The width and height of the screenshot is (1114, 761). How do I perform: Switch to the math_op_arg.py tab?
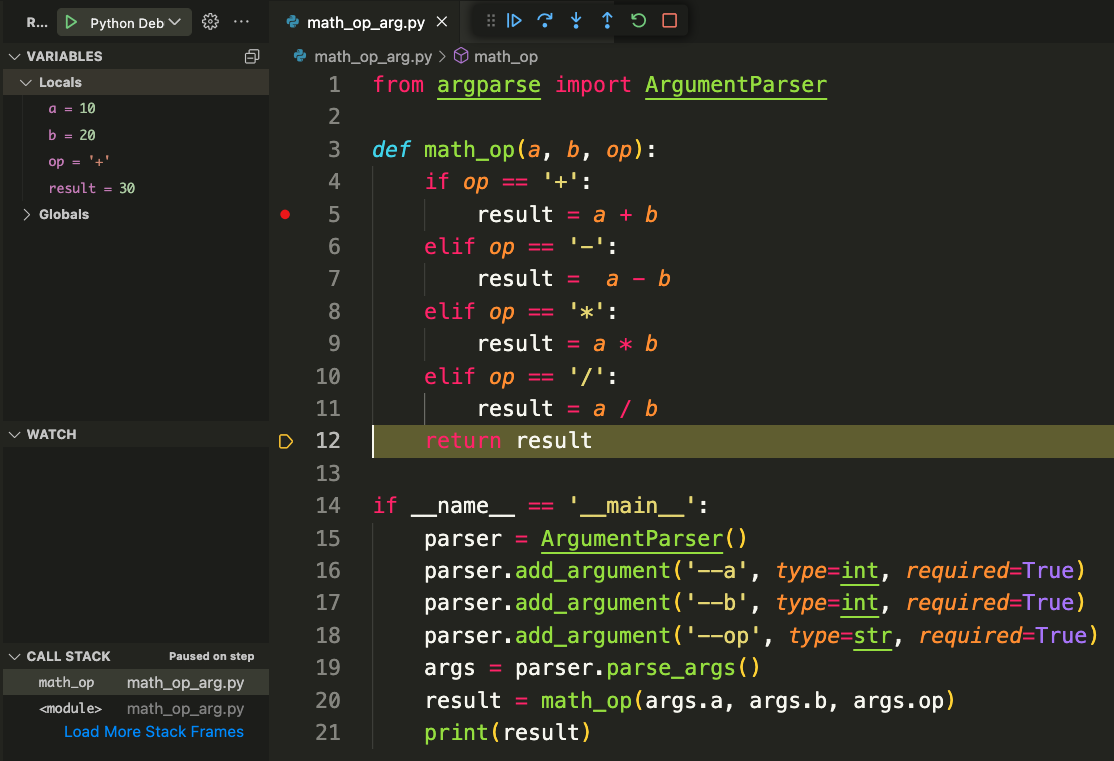366,23
